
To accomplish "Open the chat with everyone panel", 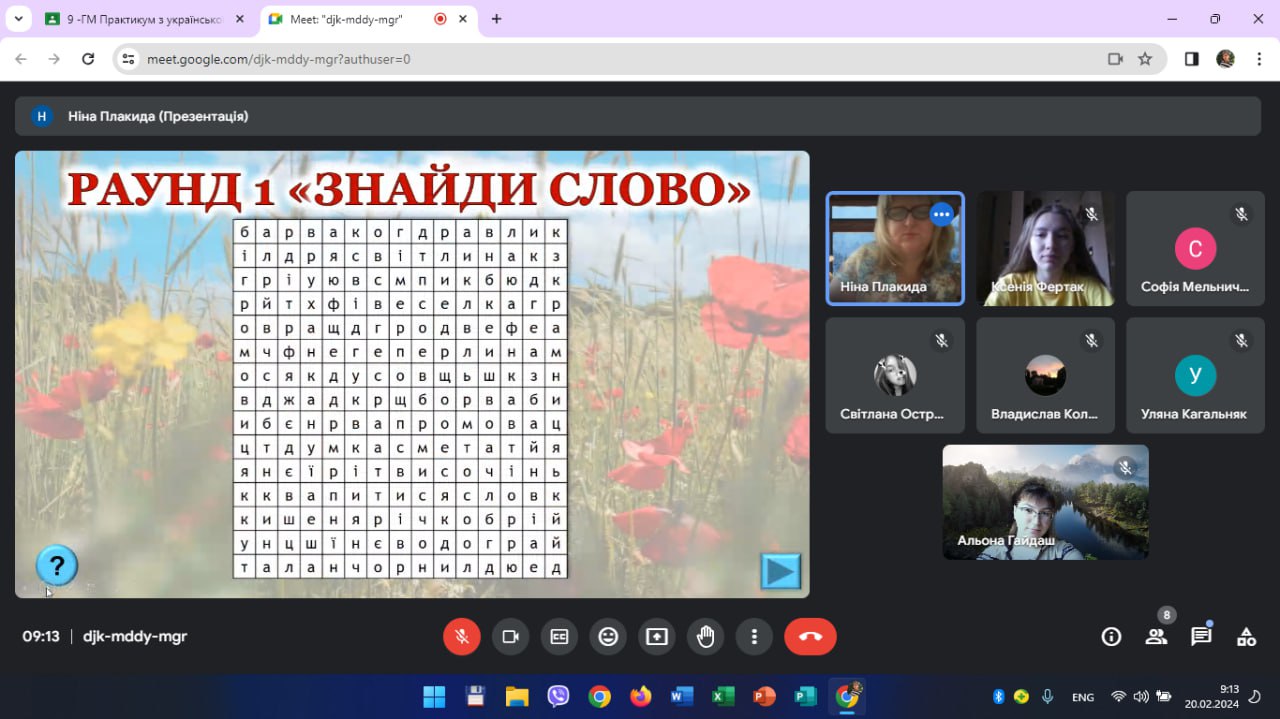I will pyautogui.click(x=1201, y=636).
